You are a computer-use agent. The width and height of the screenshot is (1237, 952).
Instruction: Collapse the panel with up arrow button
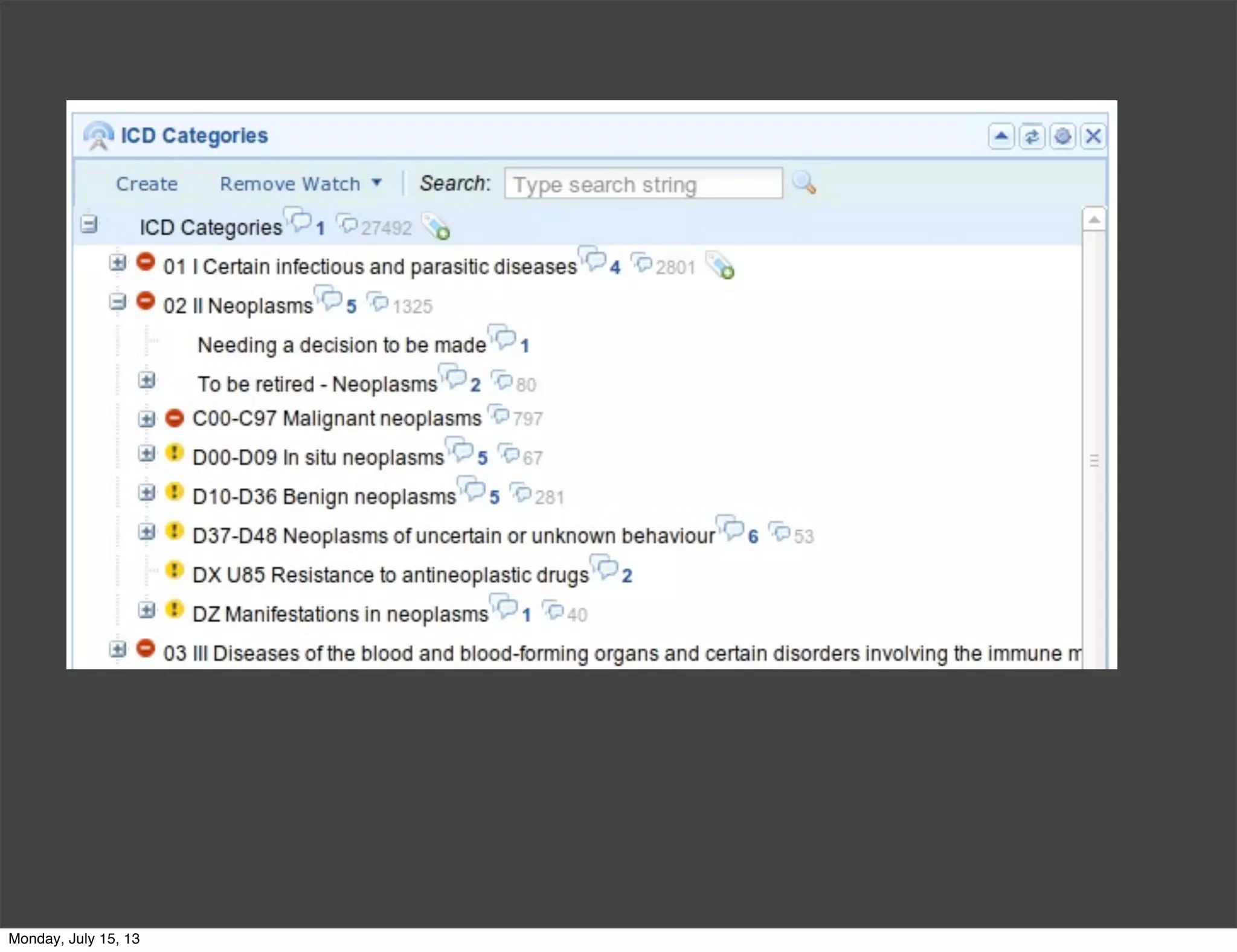click(x=1001, y=137)
